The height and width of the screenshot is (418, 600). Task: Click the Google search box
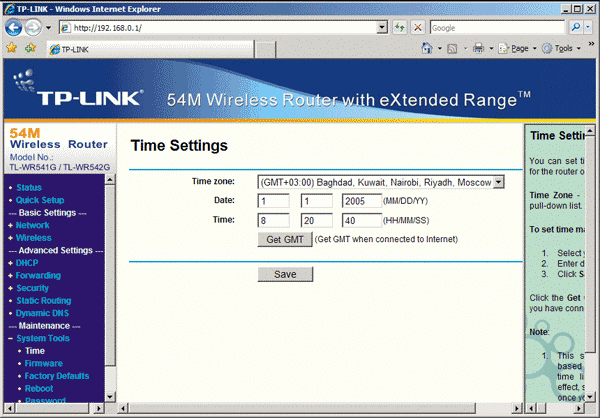(497, 28)
